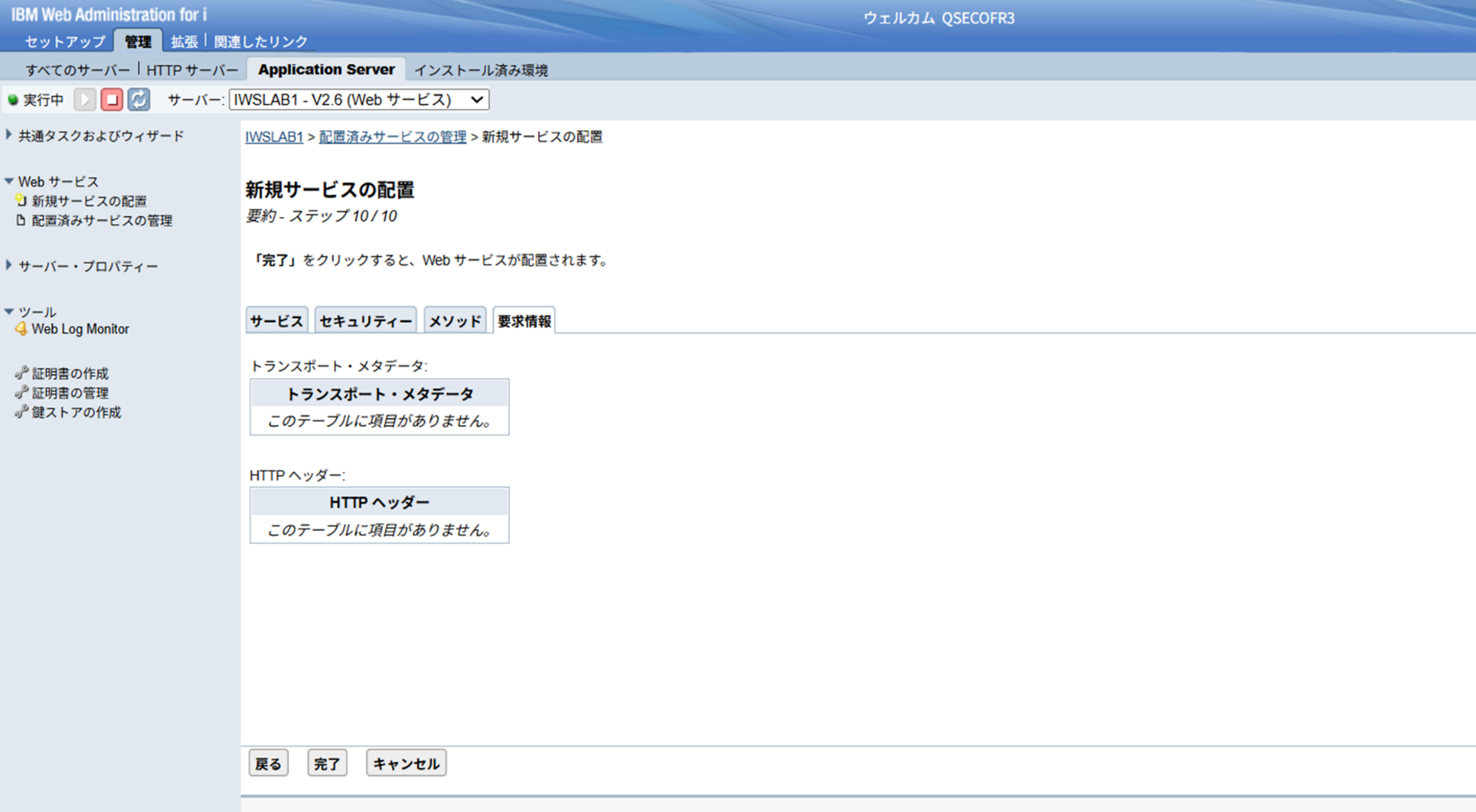Click the 新規サービスの配置 sidebar icon

click(21, 201)
